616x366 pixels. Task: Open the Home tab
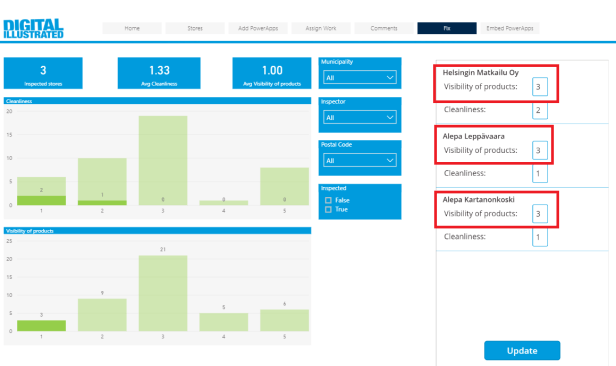[x=132, y=28]
